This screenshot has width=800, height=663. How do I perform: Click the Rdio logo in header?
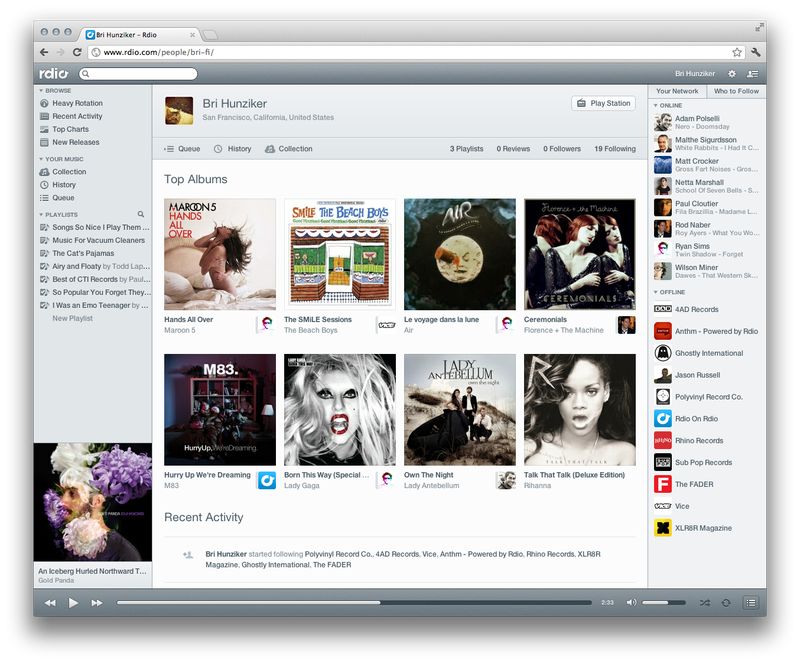(x=54, y=73)
